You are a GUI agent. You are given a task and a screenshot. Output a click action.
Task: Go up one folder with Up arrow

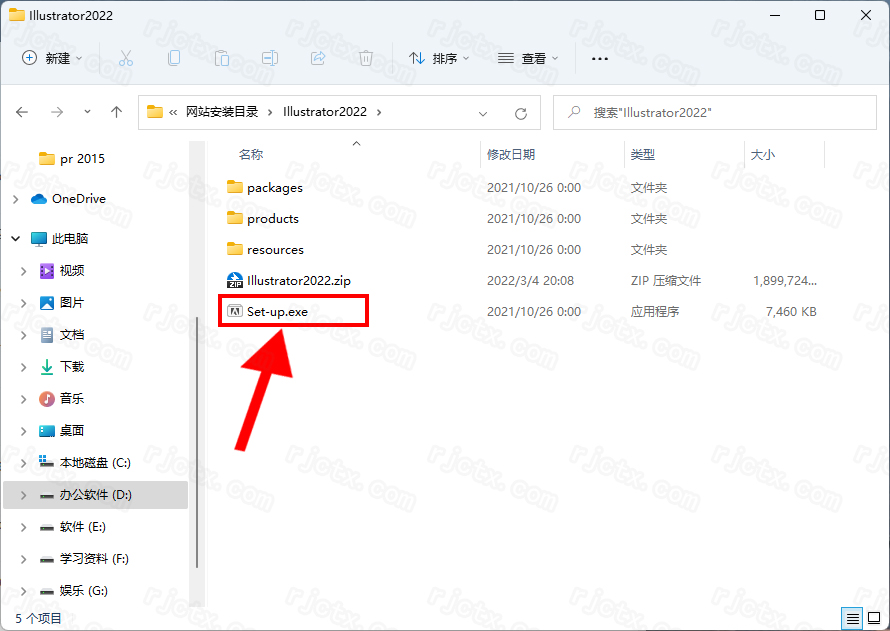tap(116, 113)
